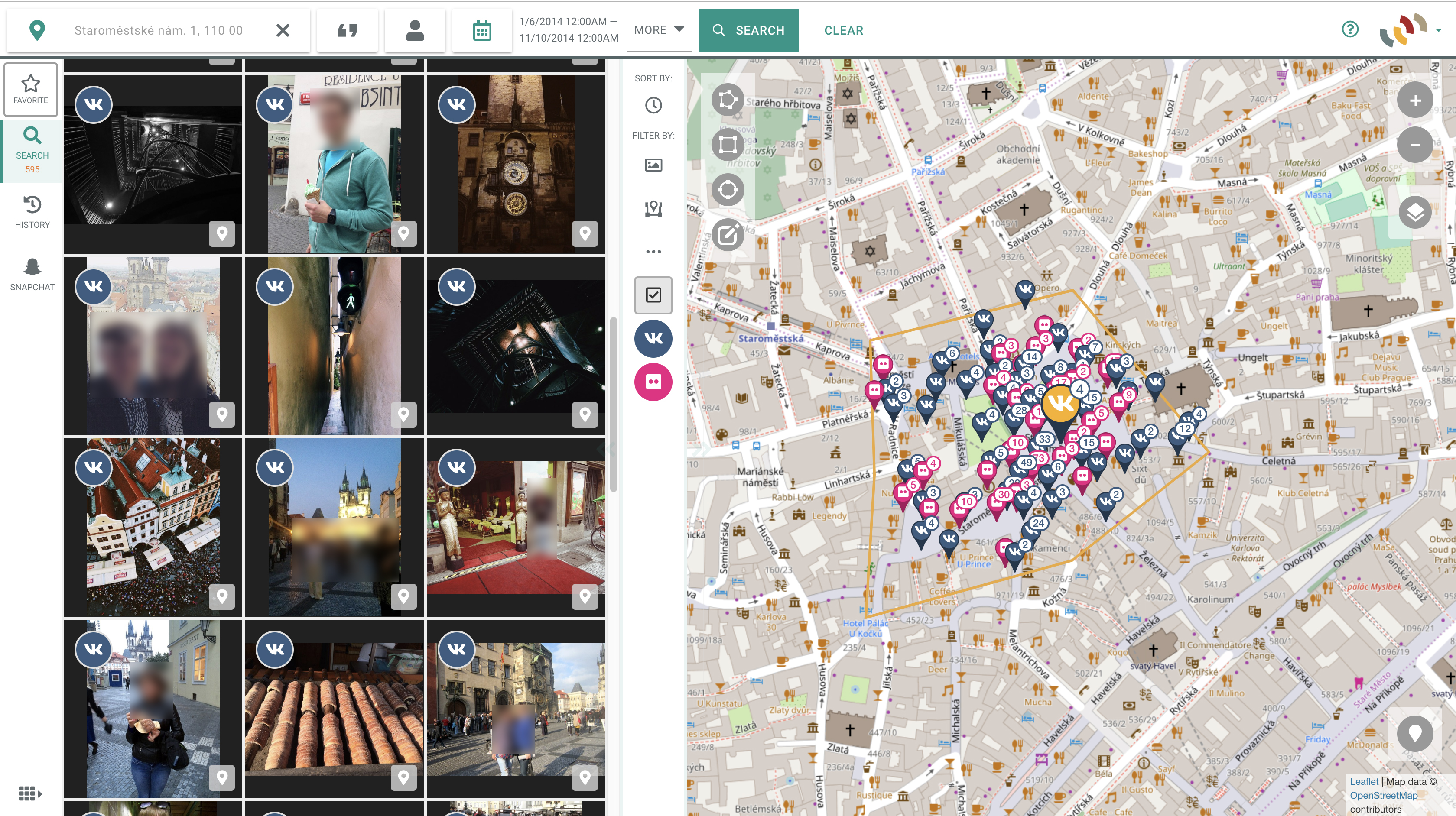Toggle the pink Flickr source filter
The width and height of the screenshot is (1456, 816).
653,382
